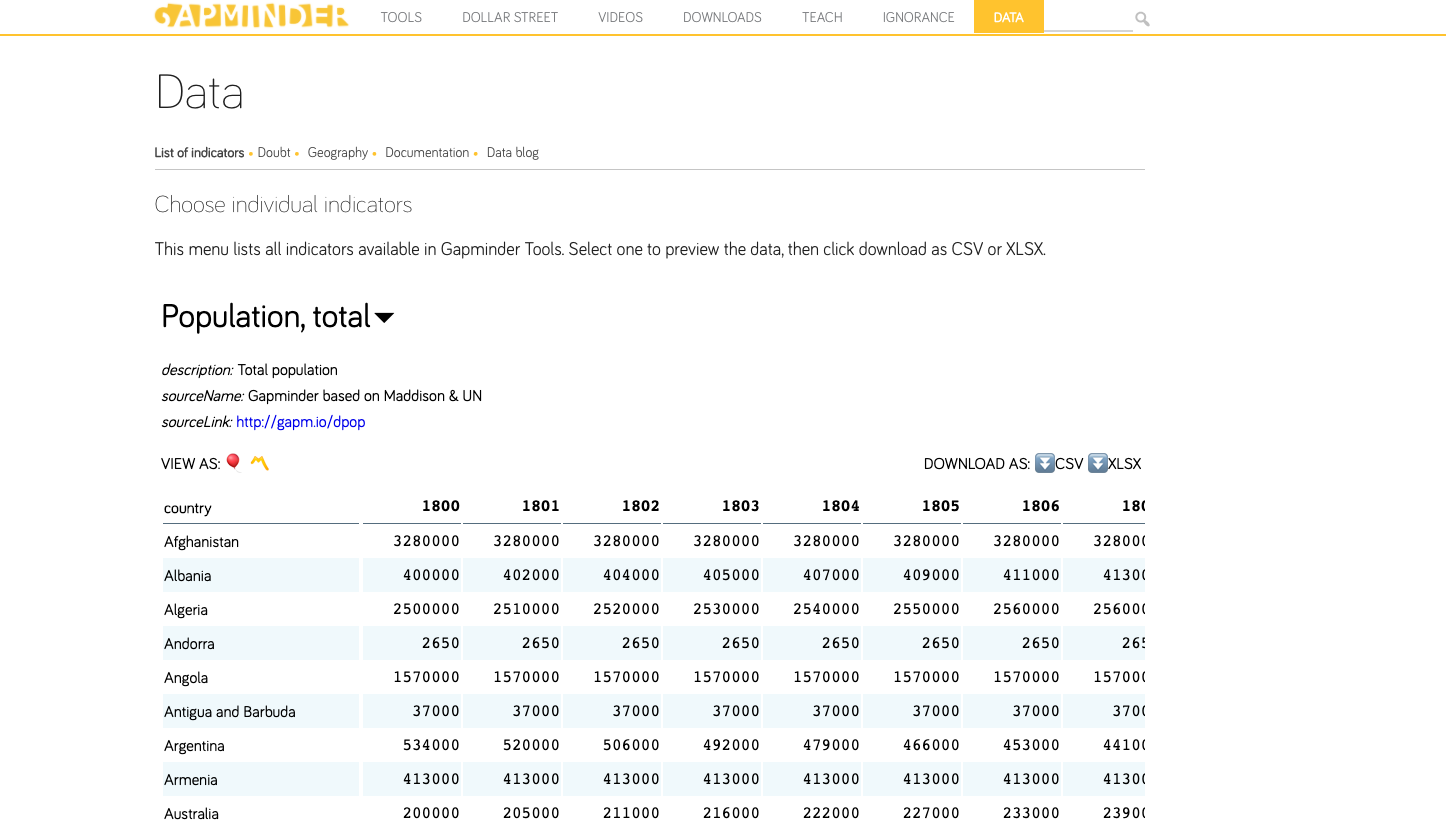Click Australia's 1805 value 227000
This screenshot has width=1446, height=824.
coord(932,813)
